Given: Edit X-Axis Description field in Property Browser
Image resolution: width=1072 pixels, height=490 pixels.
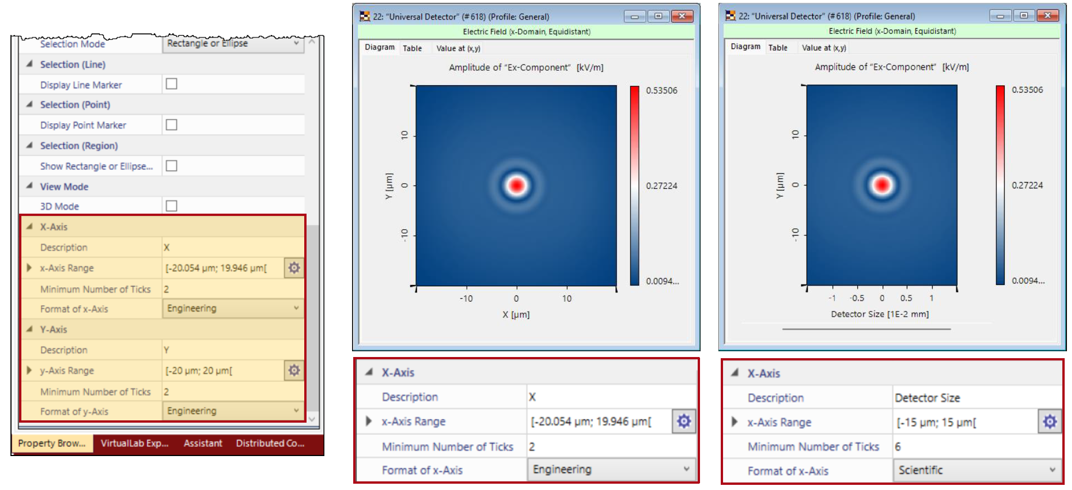Looking at the screenshot, I should tap(233, 247).
